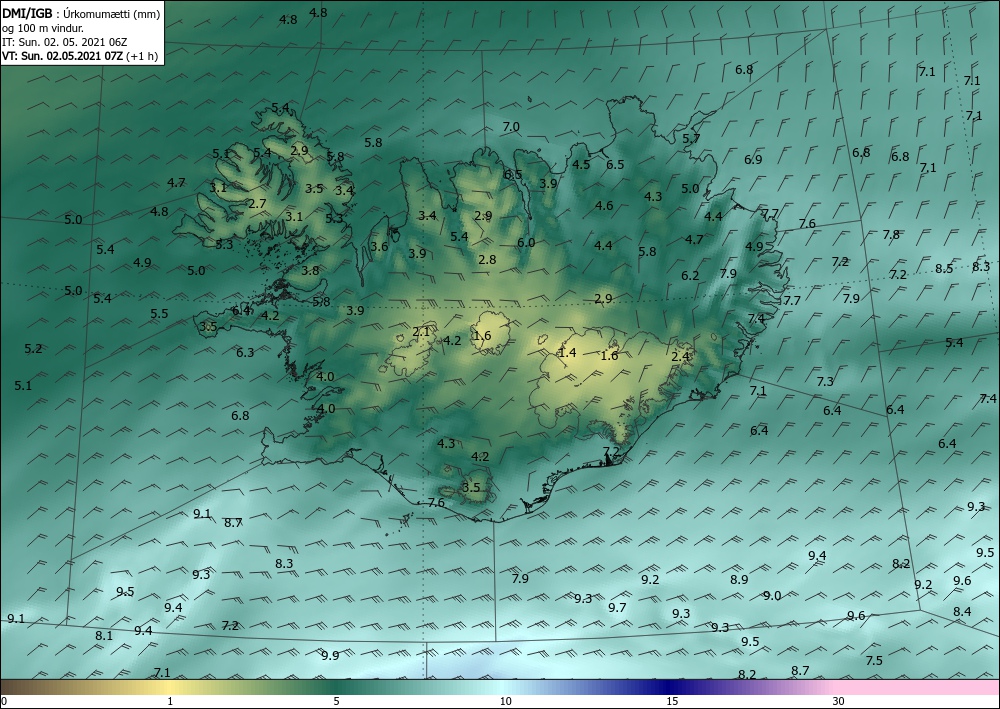The image size is (1000, 709).
Task: Click the map value 6.2
Action: pyautogui.click(x=690, y=276)
